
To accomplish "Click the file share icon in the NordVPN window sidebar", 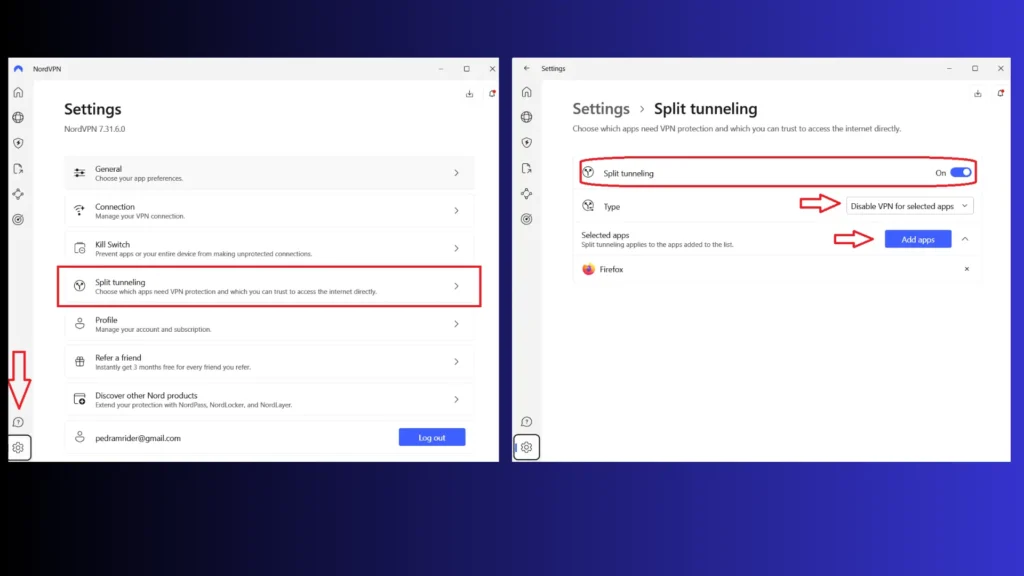I will pyautogui.click(x=18, y=168).
